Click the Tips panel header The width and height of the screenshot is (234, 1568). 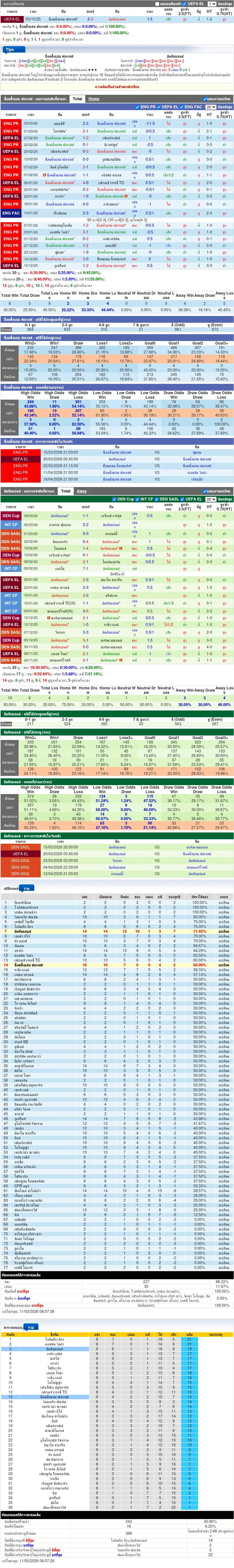click(10, 49)
